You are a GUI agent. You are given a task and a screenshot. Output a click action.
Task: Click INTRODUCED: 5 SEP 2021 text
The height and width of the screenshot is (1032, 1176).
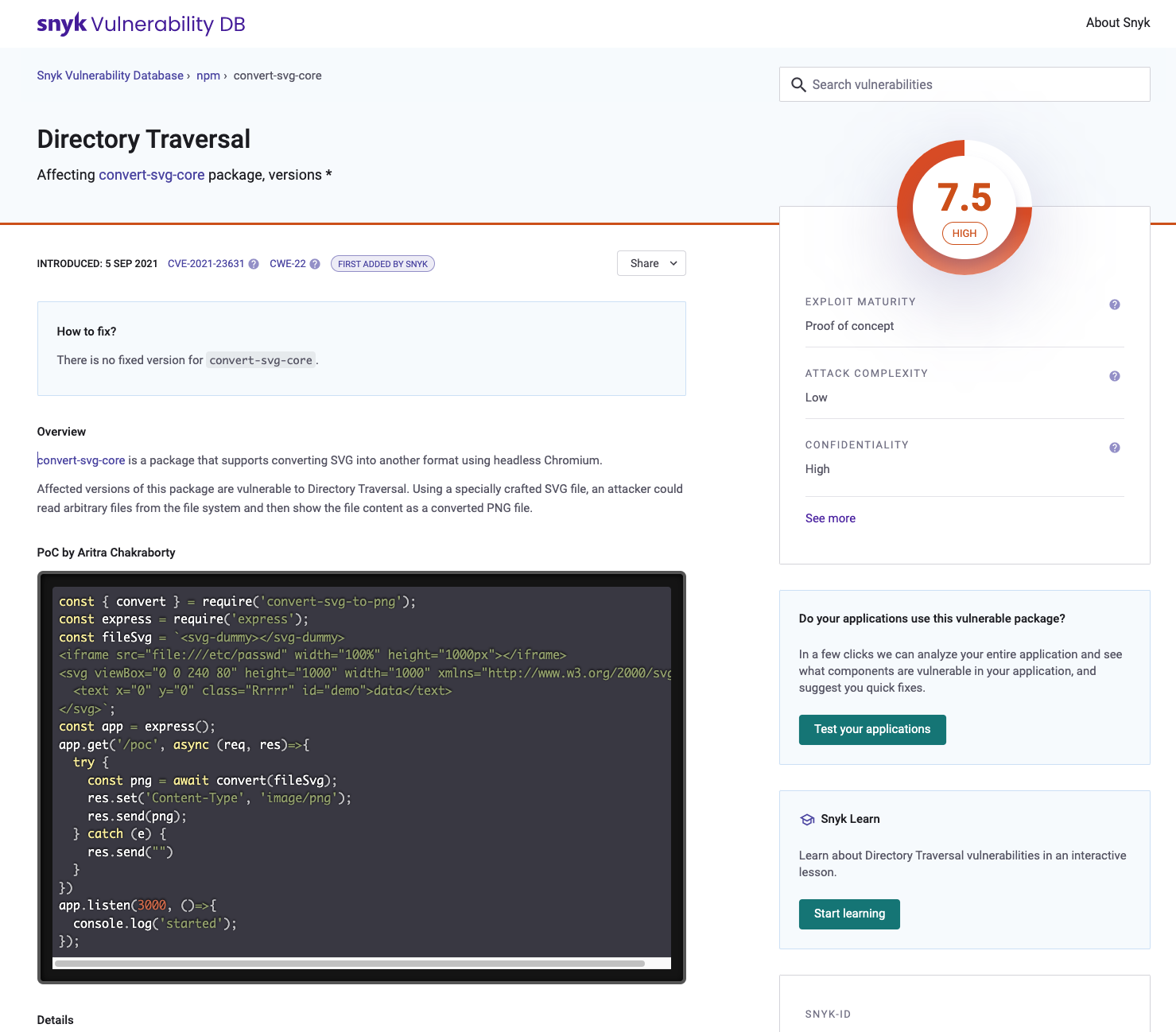pyautogui.click(x=97, y=264)
